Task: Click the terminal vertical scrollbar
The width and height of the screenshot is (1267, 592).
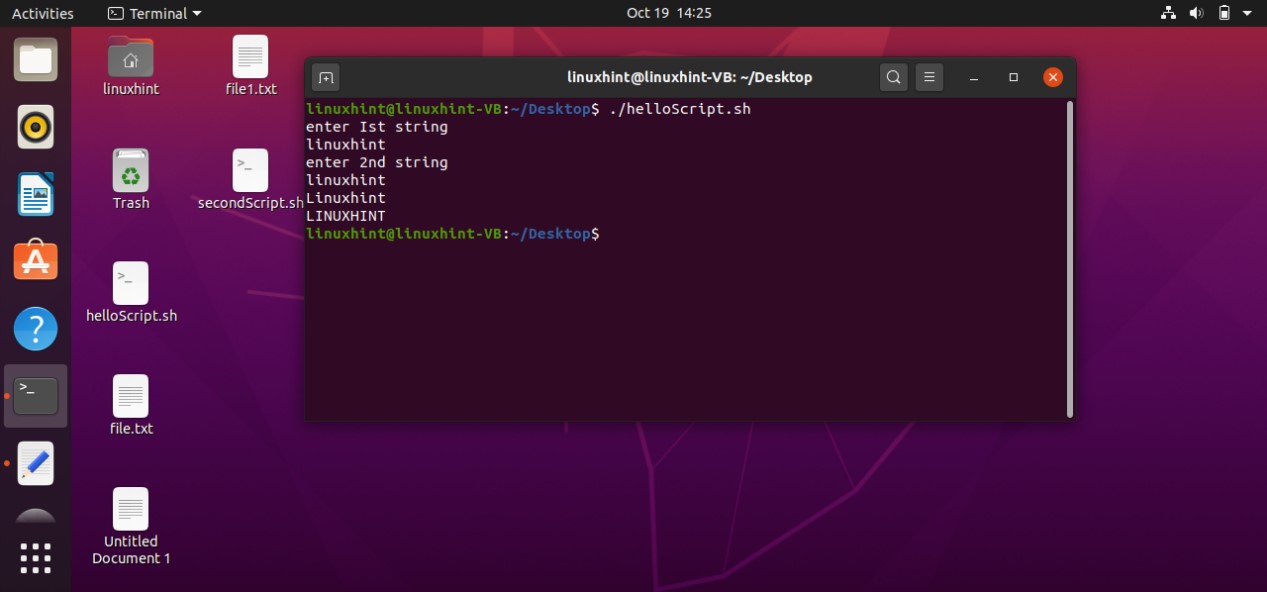Action: pyautogui.click(x=1070, y=258)
